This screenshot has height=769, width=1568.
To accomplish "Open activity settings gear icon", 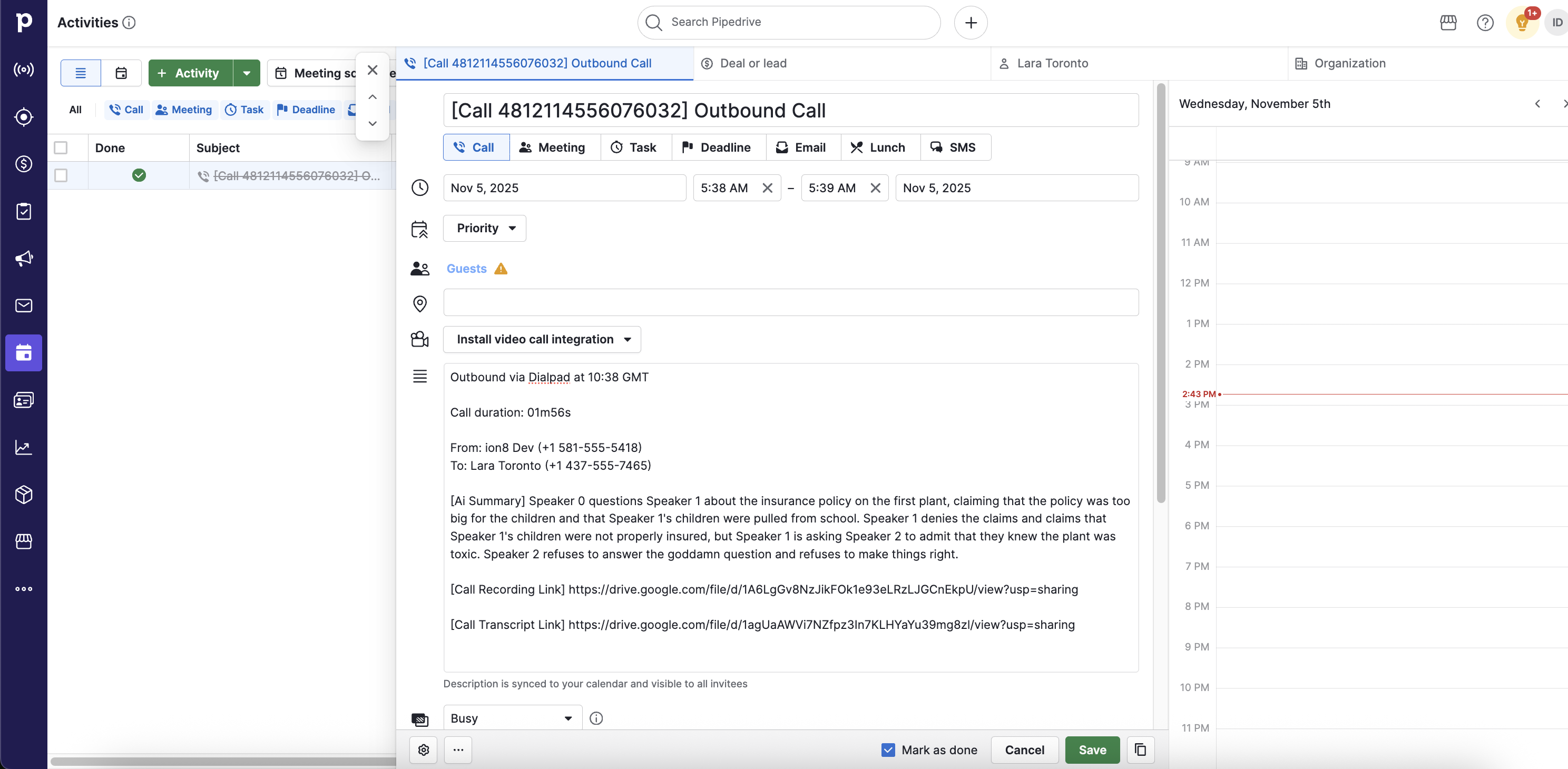I will point(423,750).
